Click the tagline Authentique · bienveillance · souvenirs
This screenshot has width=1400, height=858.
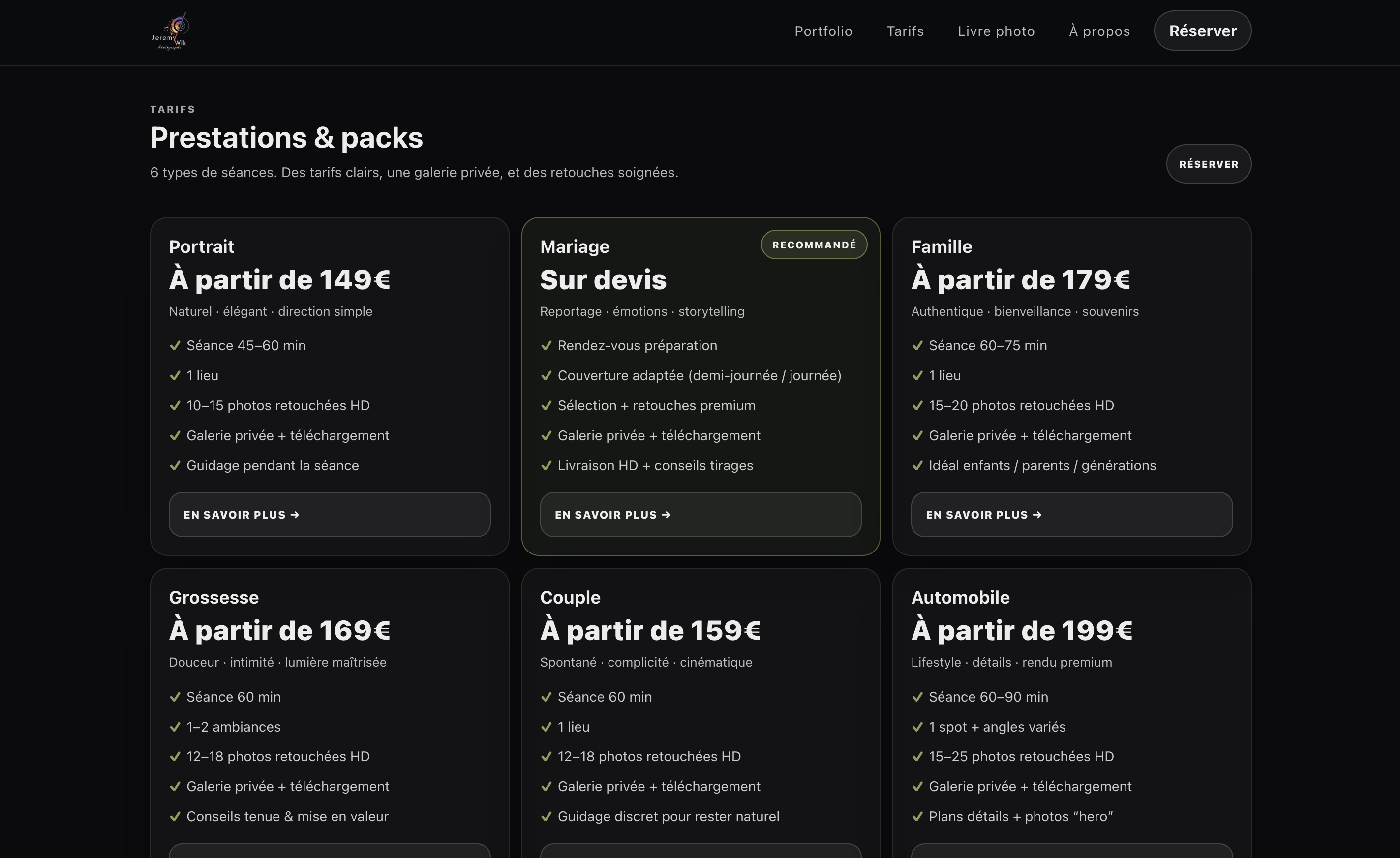pyautogui.click(x=1025, y=312)
